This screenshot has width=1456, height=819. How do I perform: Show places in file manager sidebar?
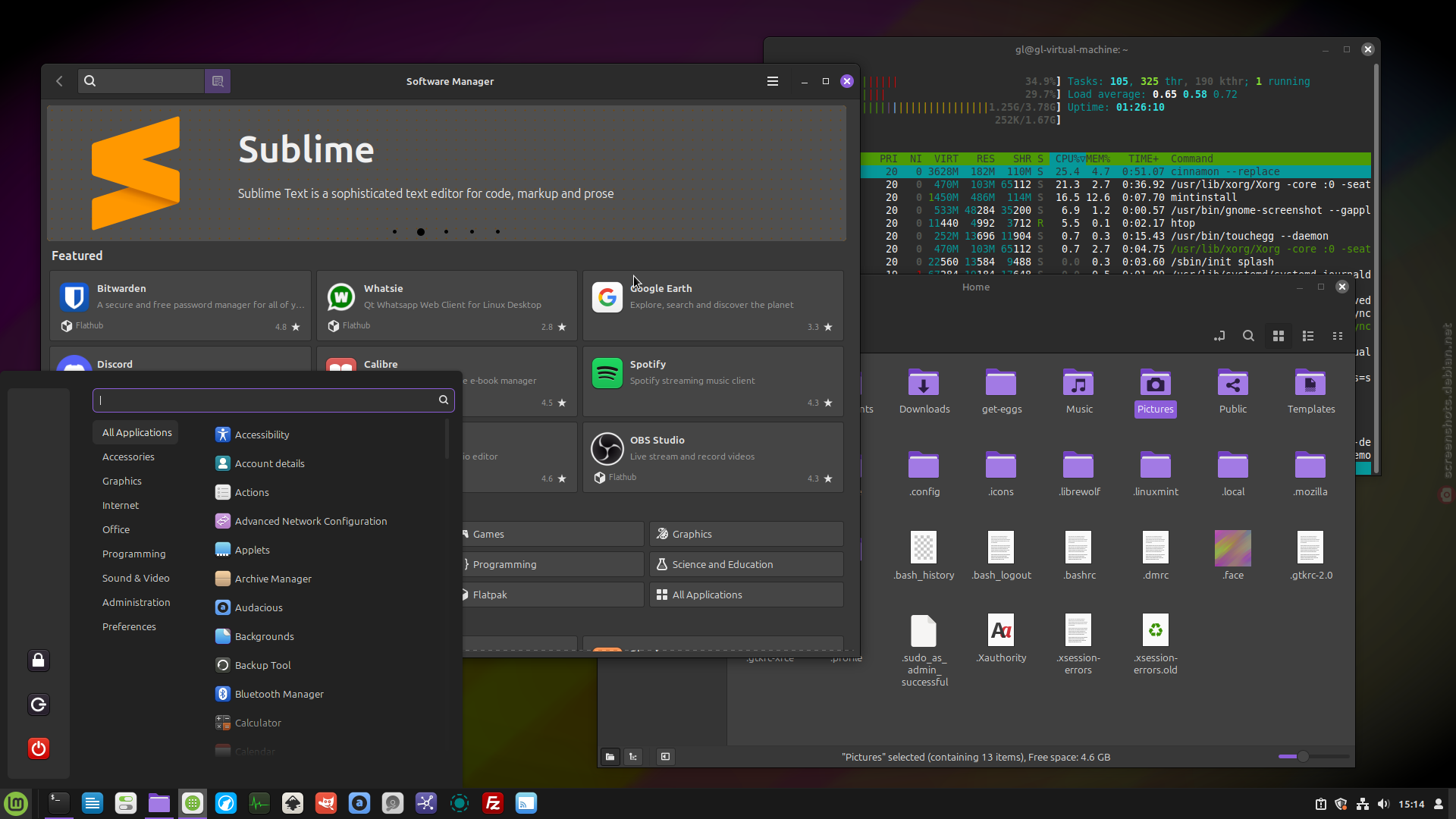pyautogui.click(x=610, y=757)
